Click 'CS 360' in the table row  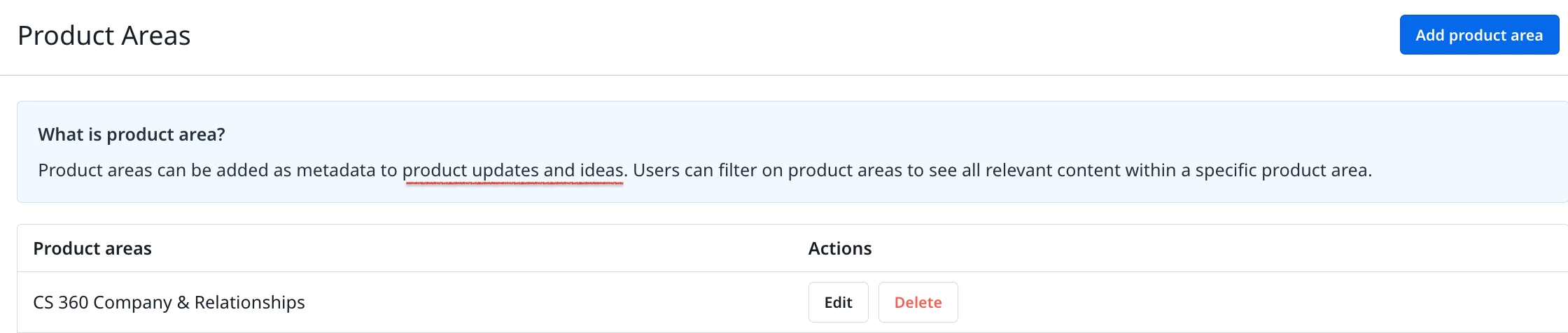pos(61,302)
